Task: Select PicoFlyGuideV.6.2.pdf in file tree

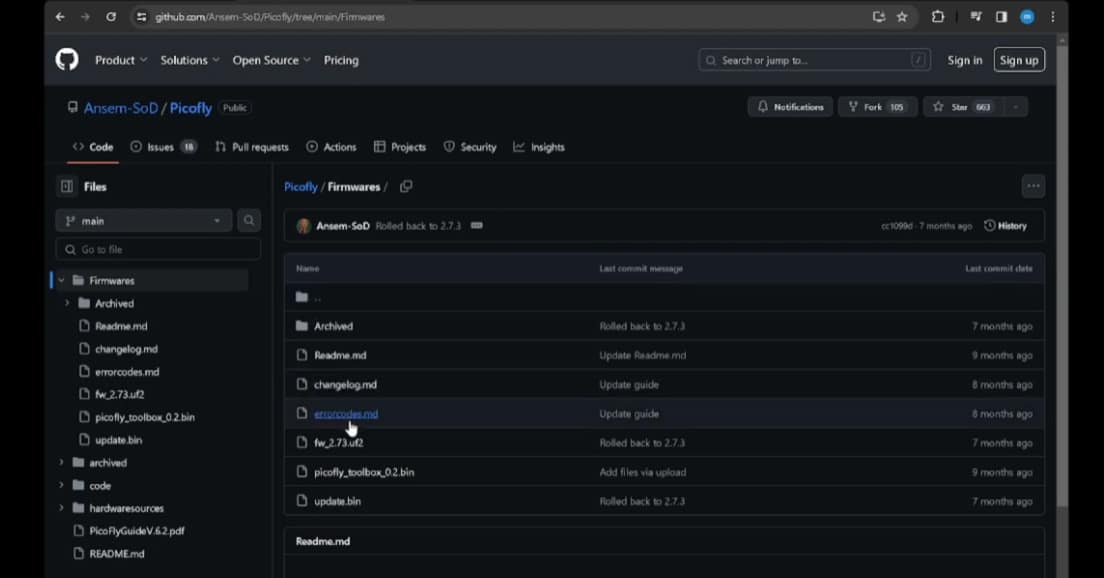Action: (137, 531)
